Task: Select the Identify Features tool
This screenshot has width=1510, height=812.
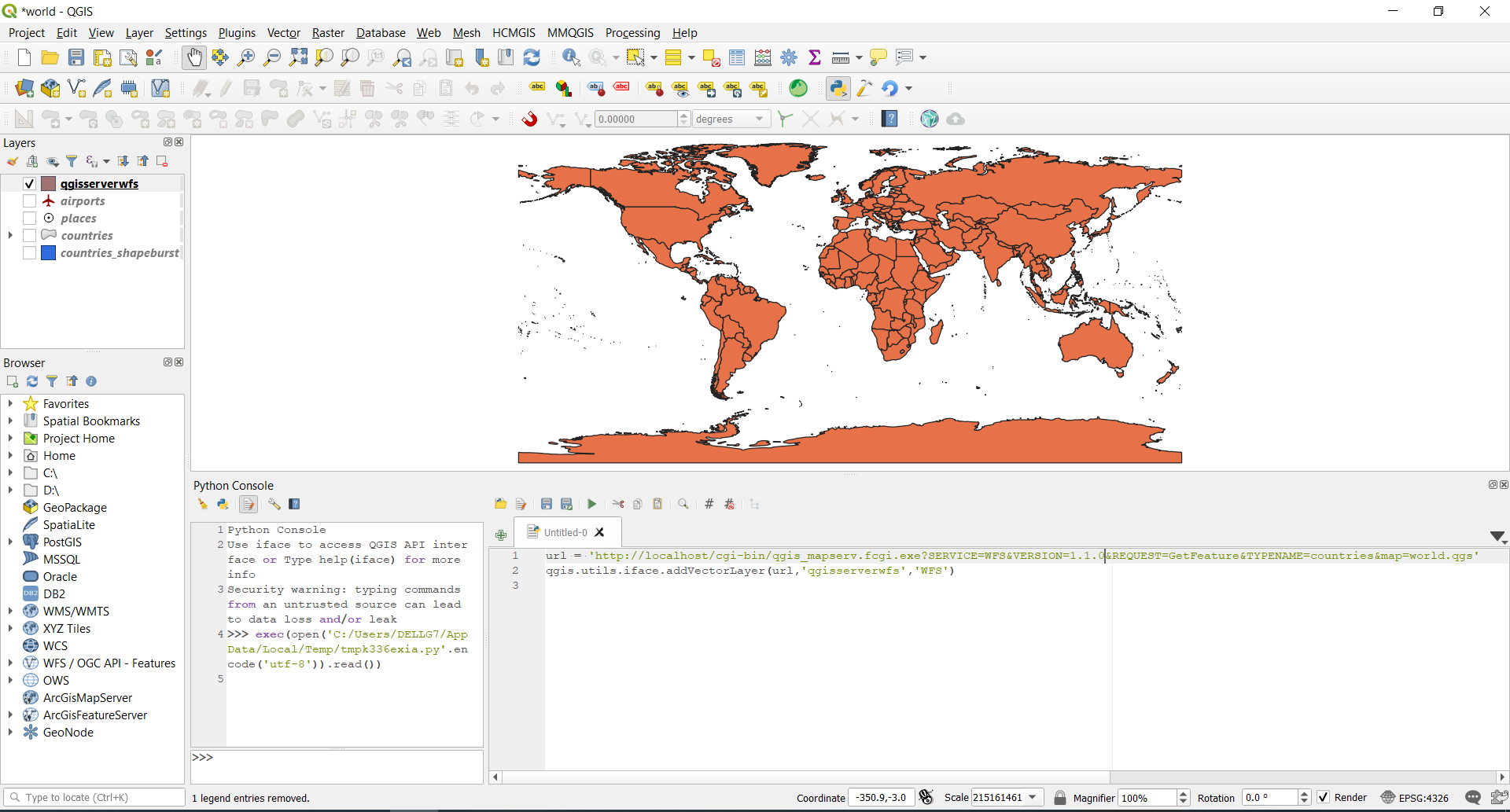Action: pos(572,57)
